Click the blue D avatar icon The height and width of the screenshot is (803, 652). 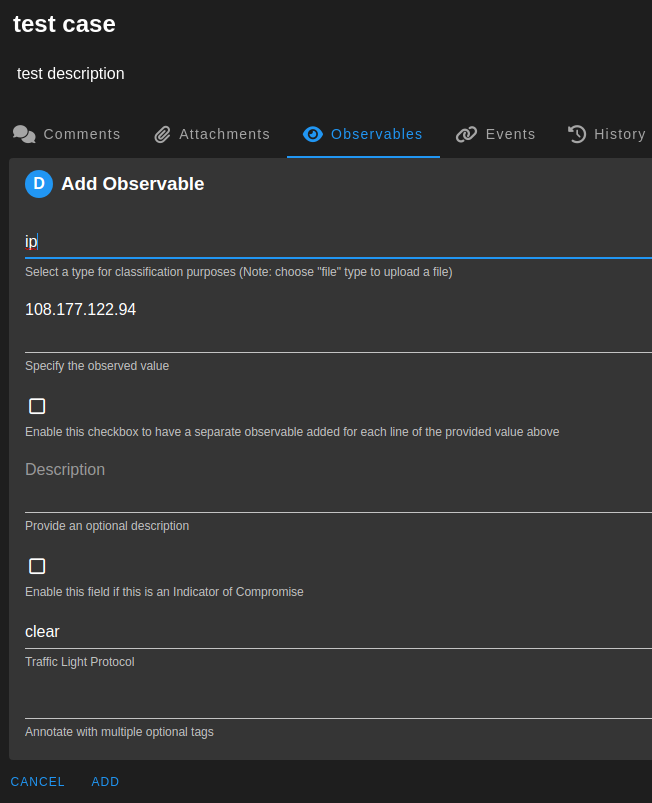39,184
